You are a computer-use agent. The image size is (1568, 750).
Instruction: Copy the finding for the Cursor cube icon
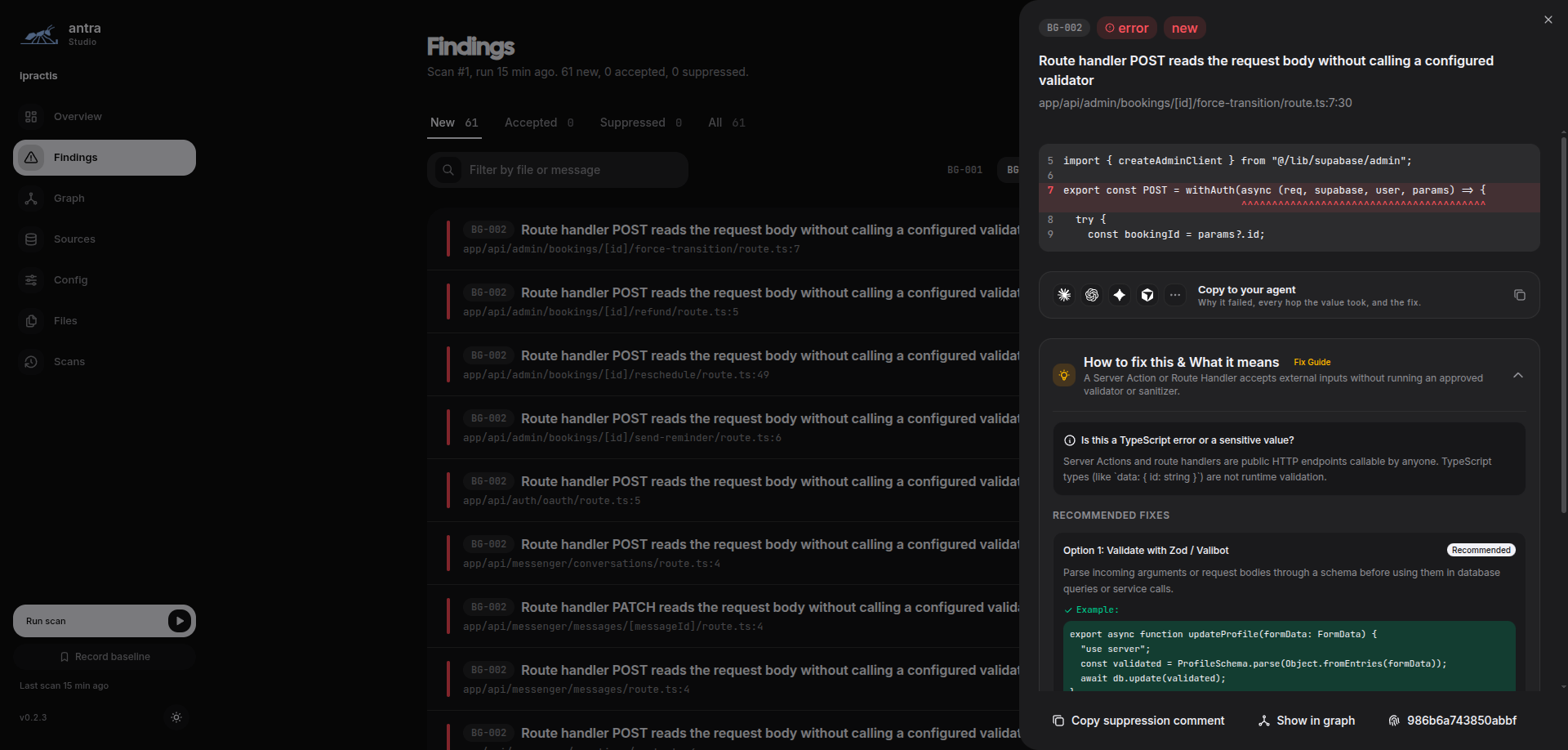click(x=1147, y=295)
